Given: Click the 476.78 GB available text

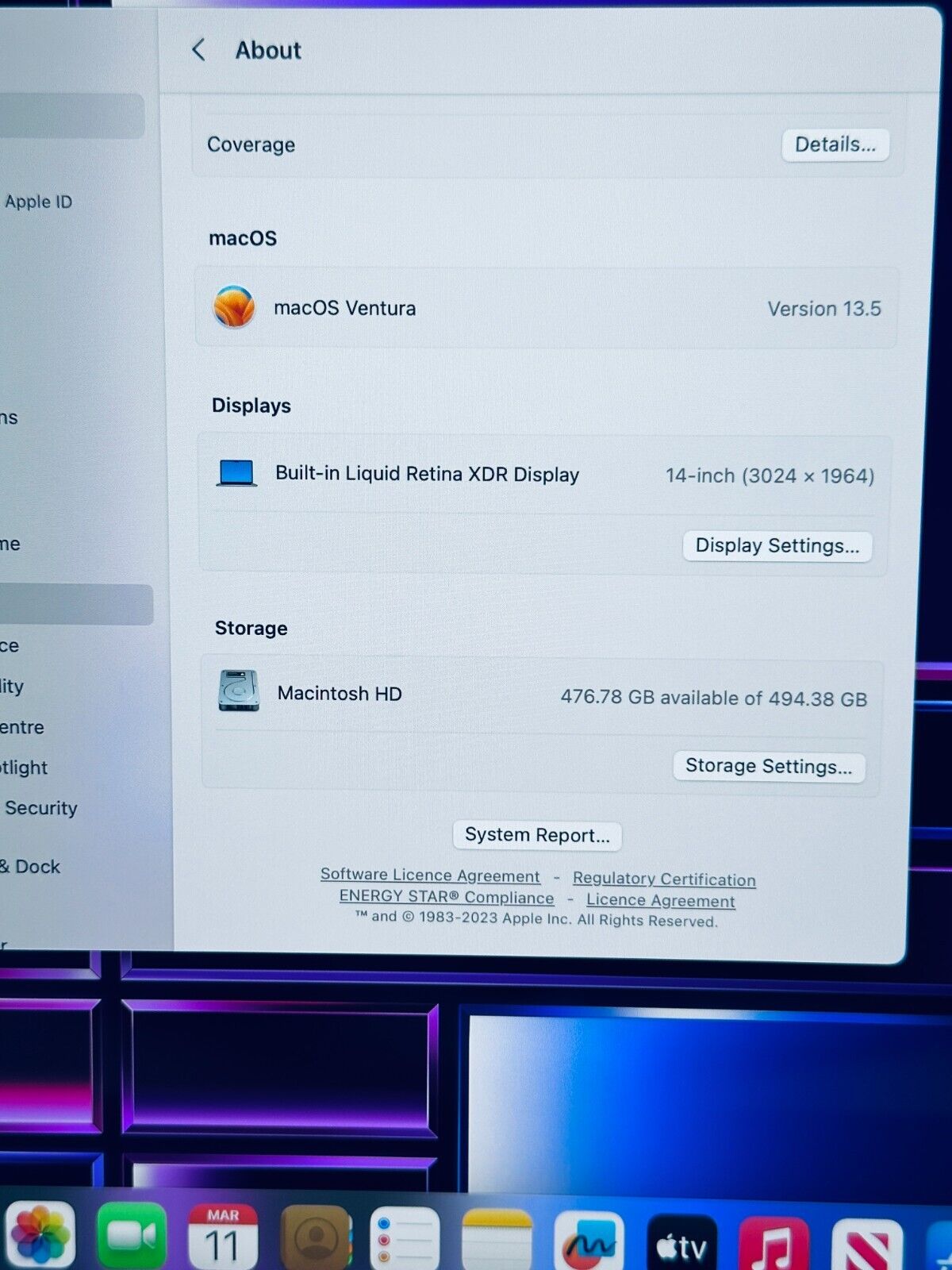Looking at the screenshot, I should point(714,698).
